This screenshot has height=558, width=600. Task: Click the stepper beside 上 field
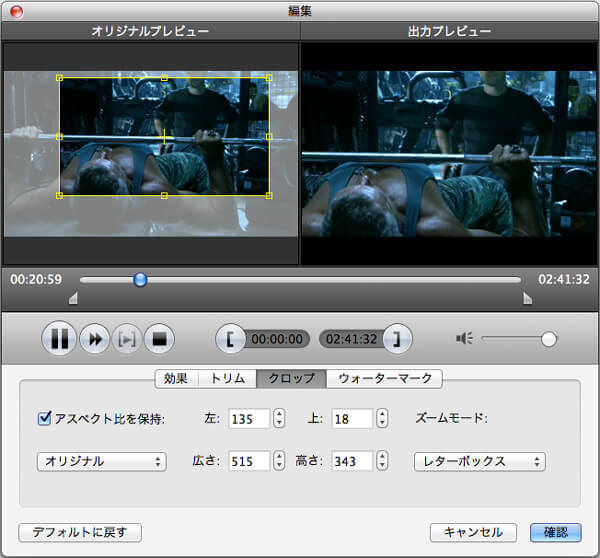coord(382,418)
